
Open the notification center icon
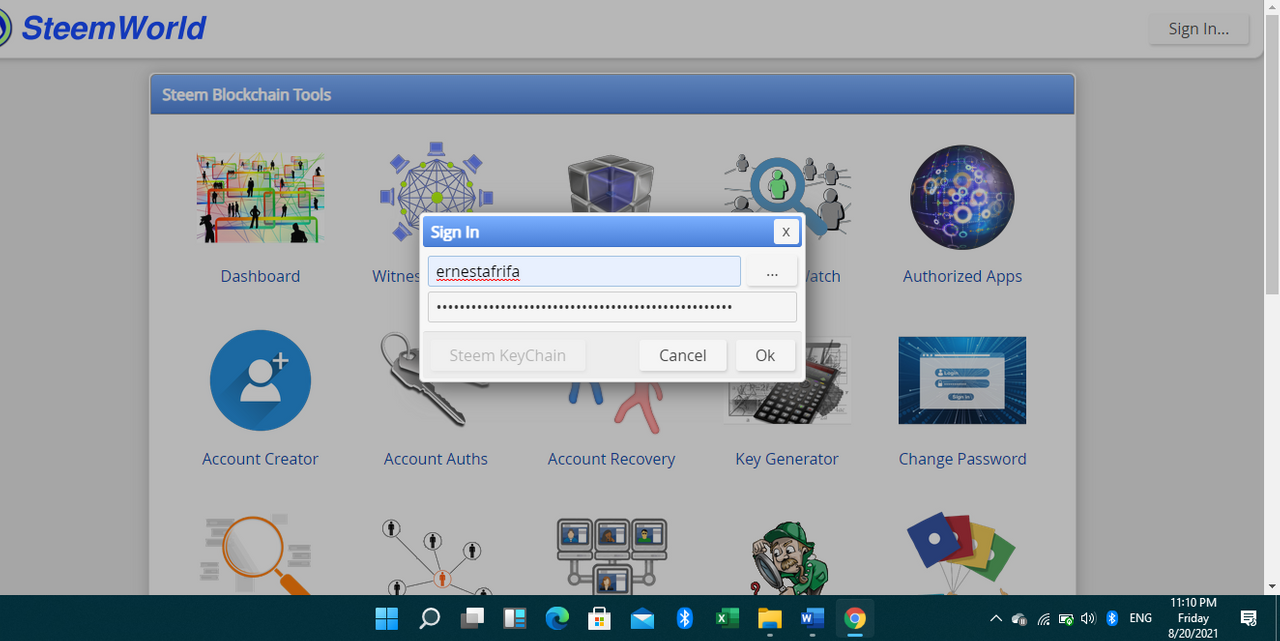(x=1248, y=619)
